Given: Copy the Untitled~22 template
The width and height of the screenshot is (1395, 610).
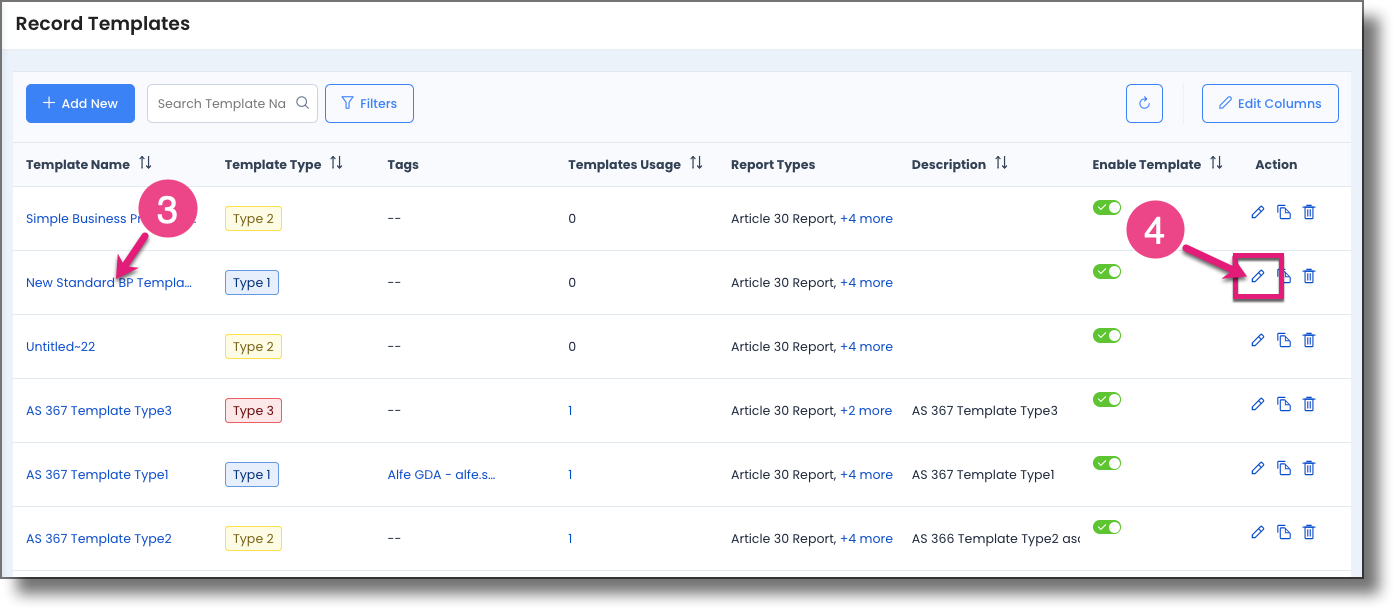Looking at the screenshot, I should (x=1284, y=340).
